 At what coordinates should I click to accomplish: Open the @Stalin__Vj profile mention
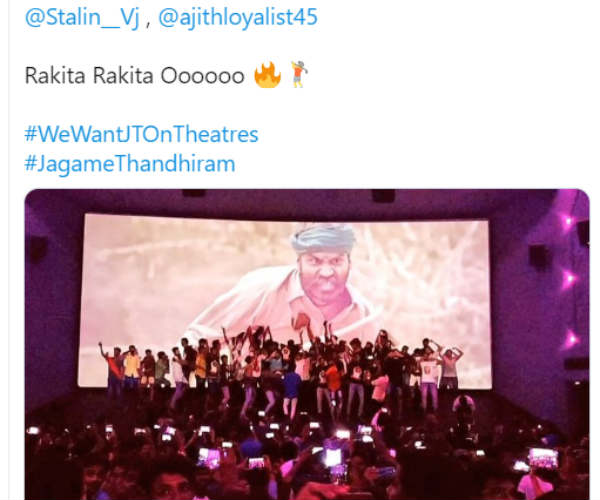[82, 18]
